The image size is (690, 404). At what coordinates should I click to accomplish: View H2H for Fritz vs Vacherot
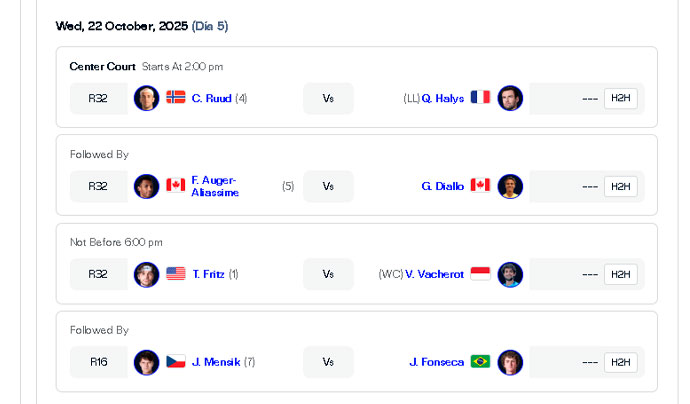pos(620,274)
